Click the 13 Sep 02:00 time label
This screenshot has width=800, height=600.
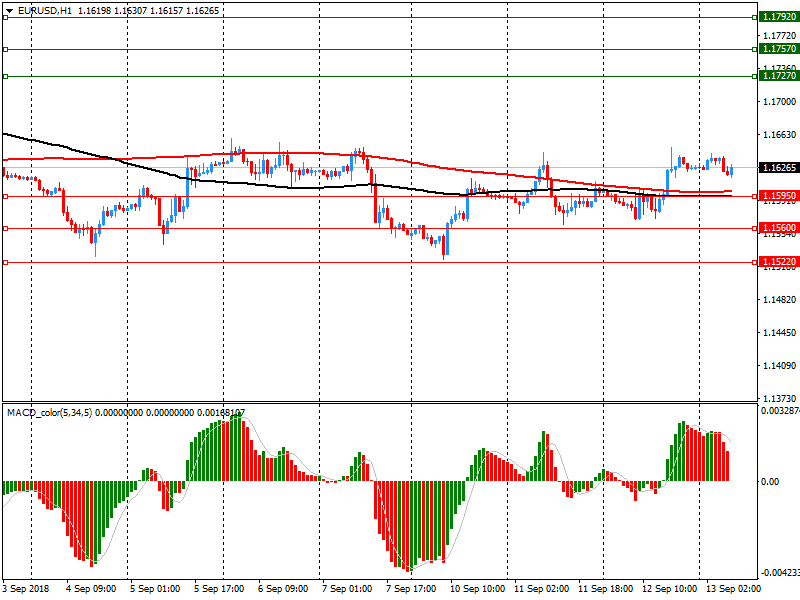pyautogui.click(x=732, y=590)
